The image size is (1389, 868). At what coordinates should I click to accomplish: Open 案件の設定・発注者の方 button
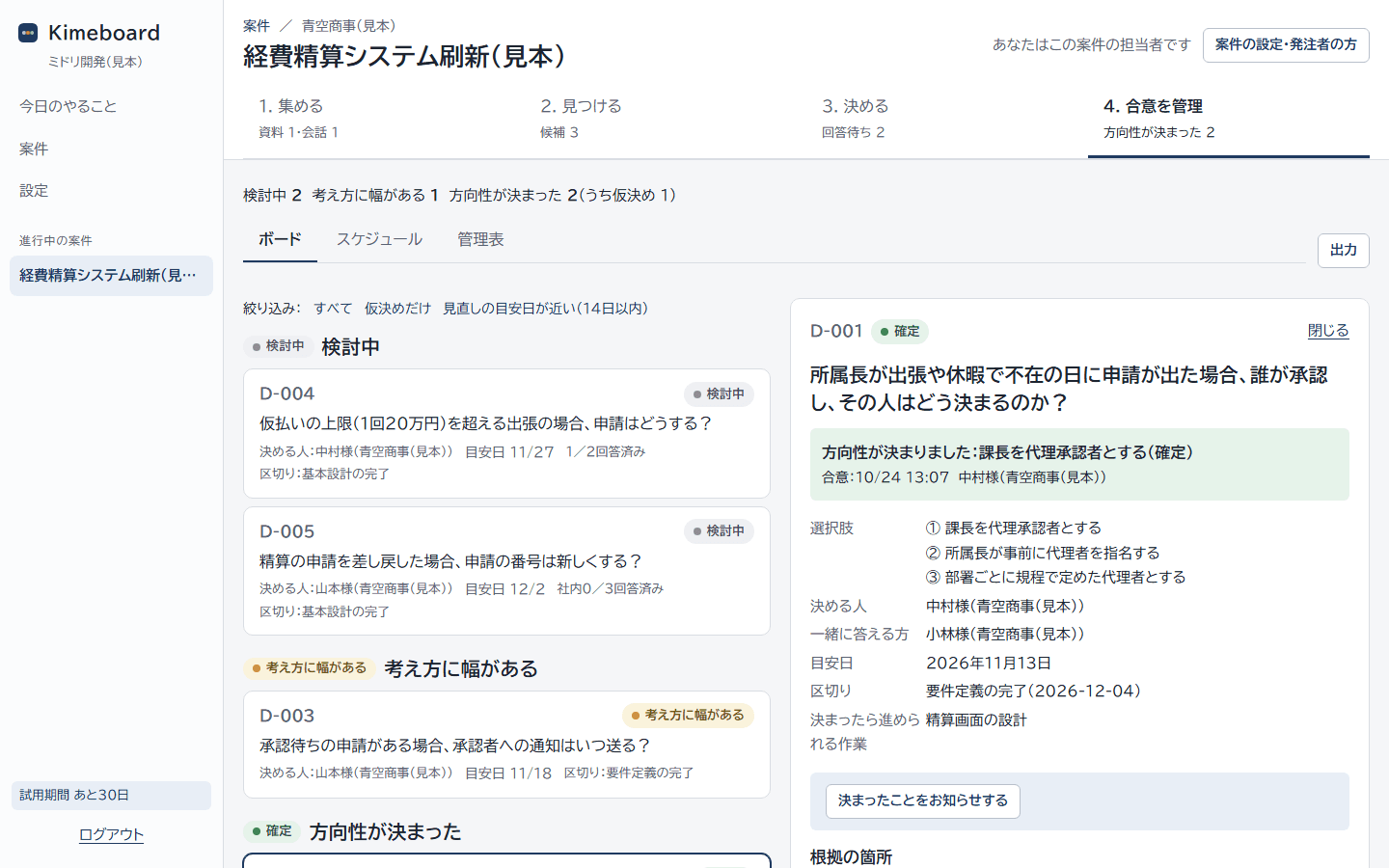tap(1286, 45)
